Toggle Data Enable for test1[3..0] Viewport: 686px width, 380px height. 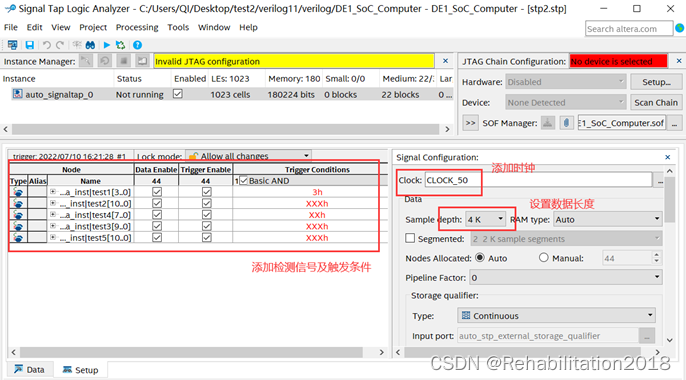157,192
